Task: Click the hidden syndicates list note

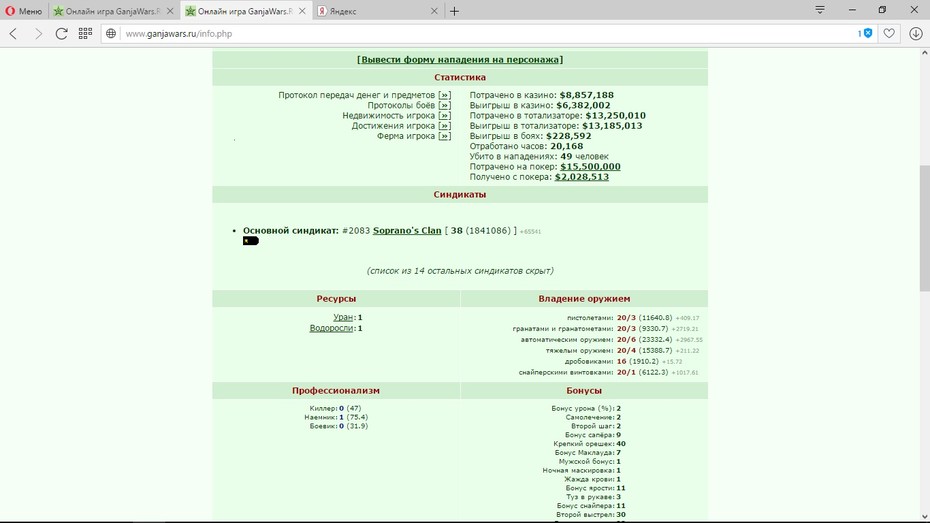Action: point(460,270)
